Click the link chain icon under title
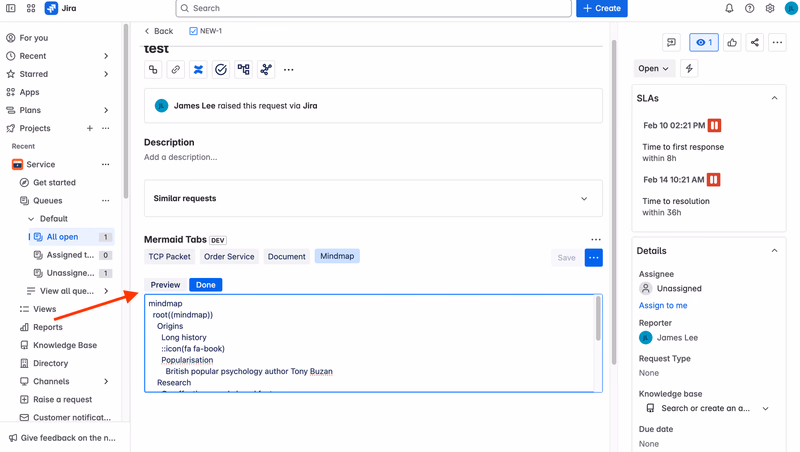 [176, 69]
